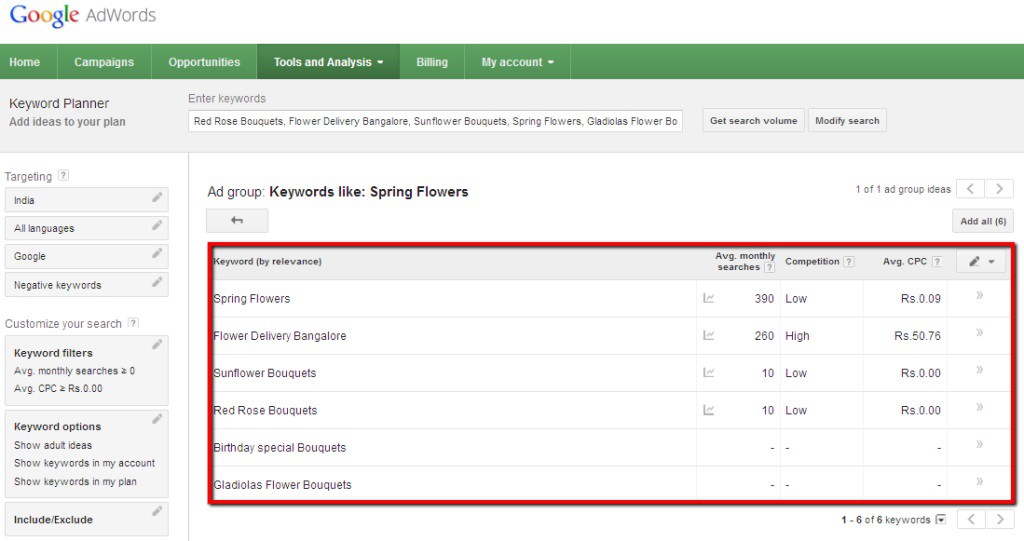Click help icon next to Competition header
Image resolution: width=1024 pixels, height=541 pixels.
coord(848,261)
